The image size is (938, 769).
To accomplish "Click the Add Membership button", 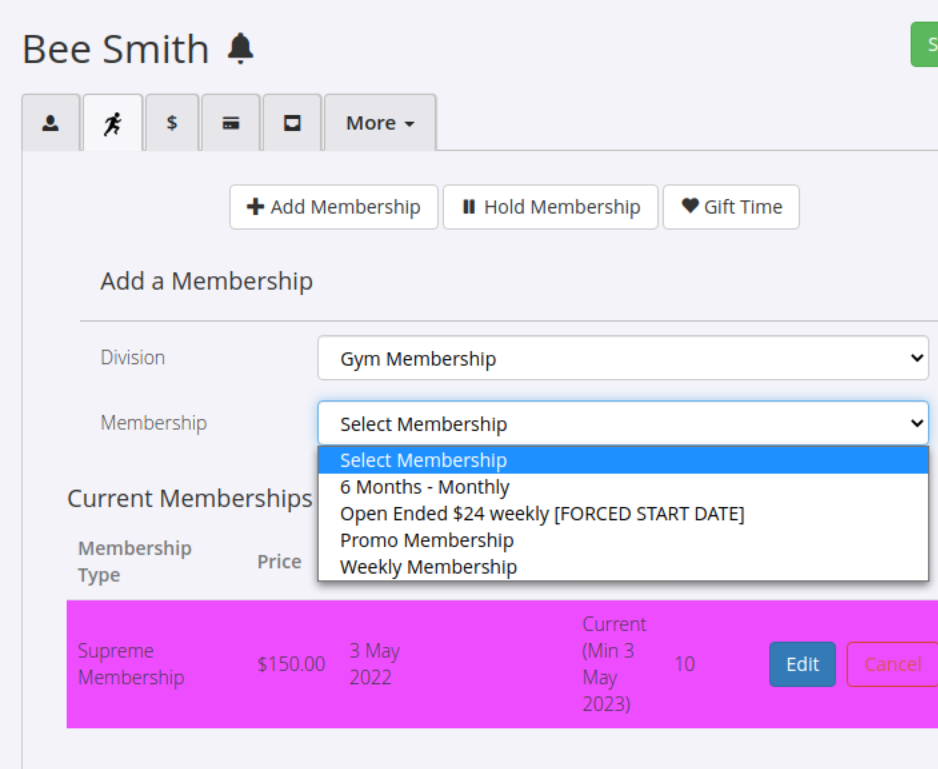I will (x=334, y=207).
